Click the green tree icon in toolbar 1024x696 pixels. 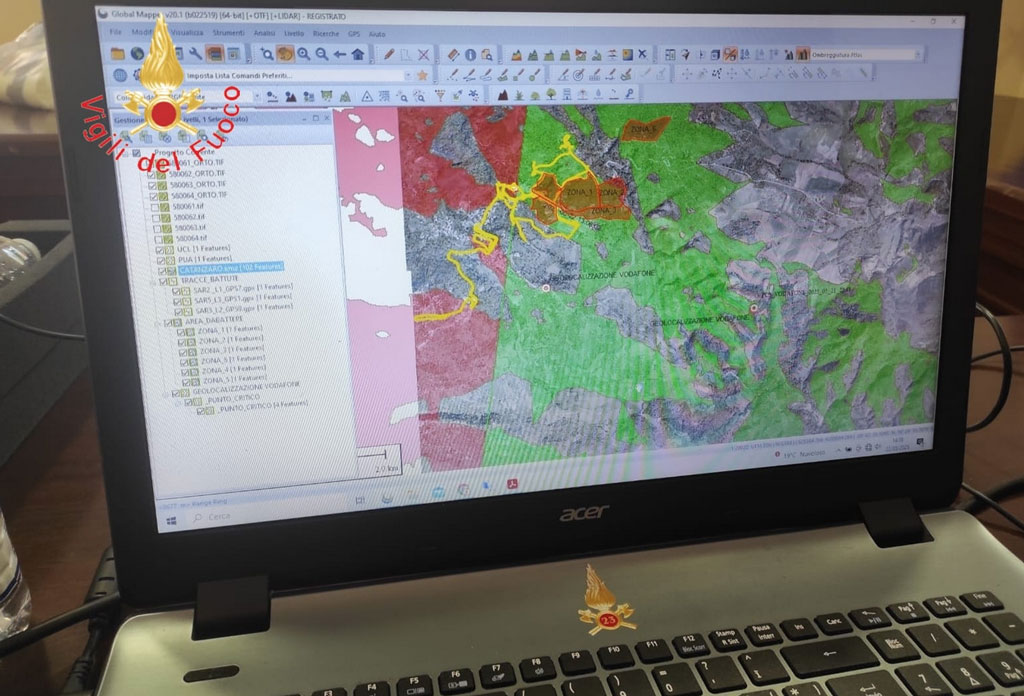(x=551, y=95)
